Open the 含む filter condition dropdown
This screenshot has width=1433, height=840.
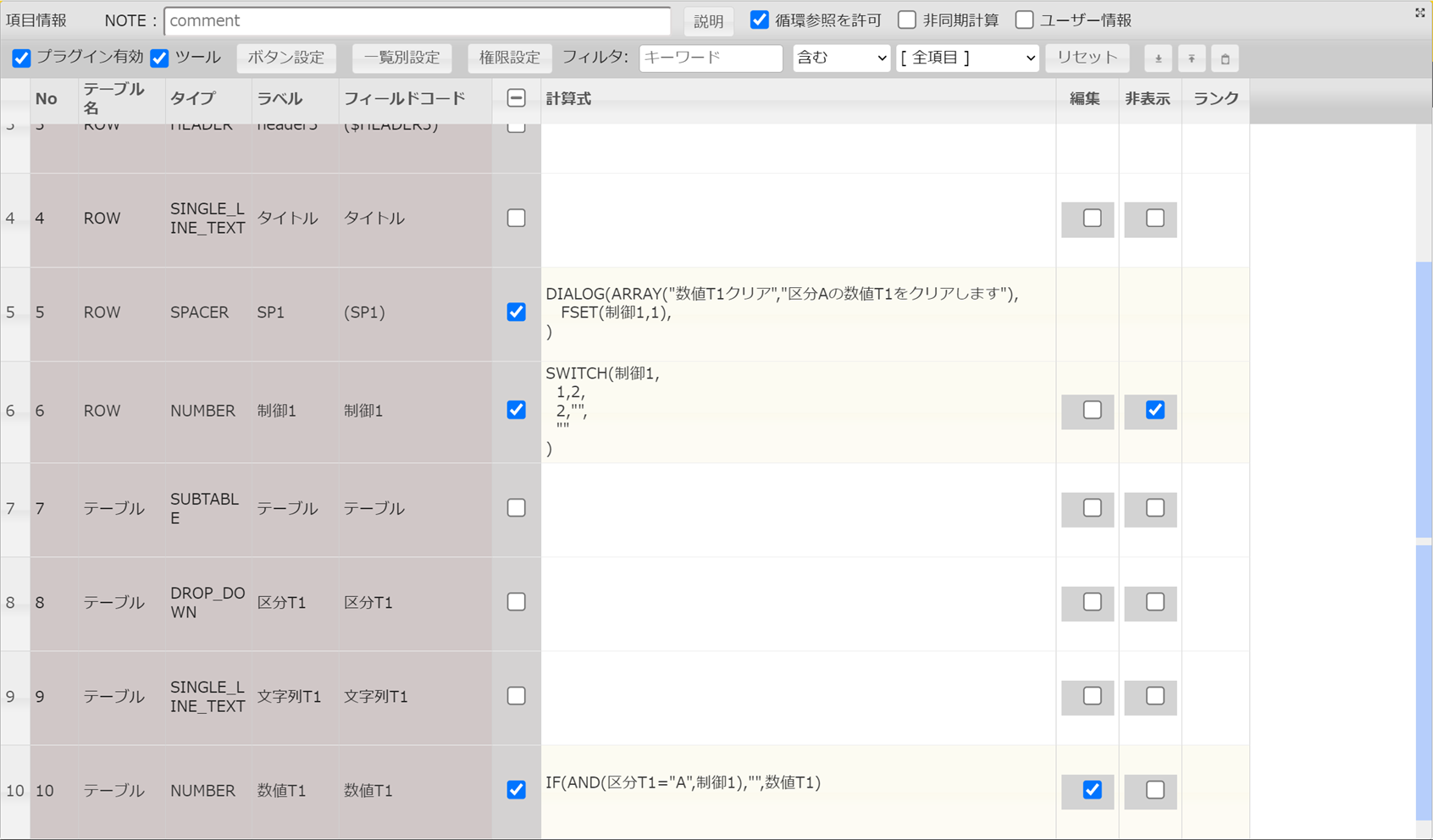point(841,58)
